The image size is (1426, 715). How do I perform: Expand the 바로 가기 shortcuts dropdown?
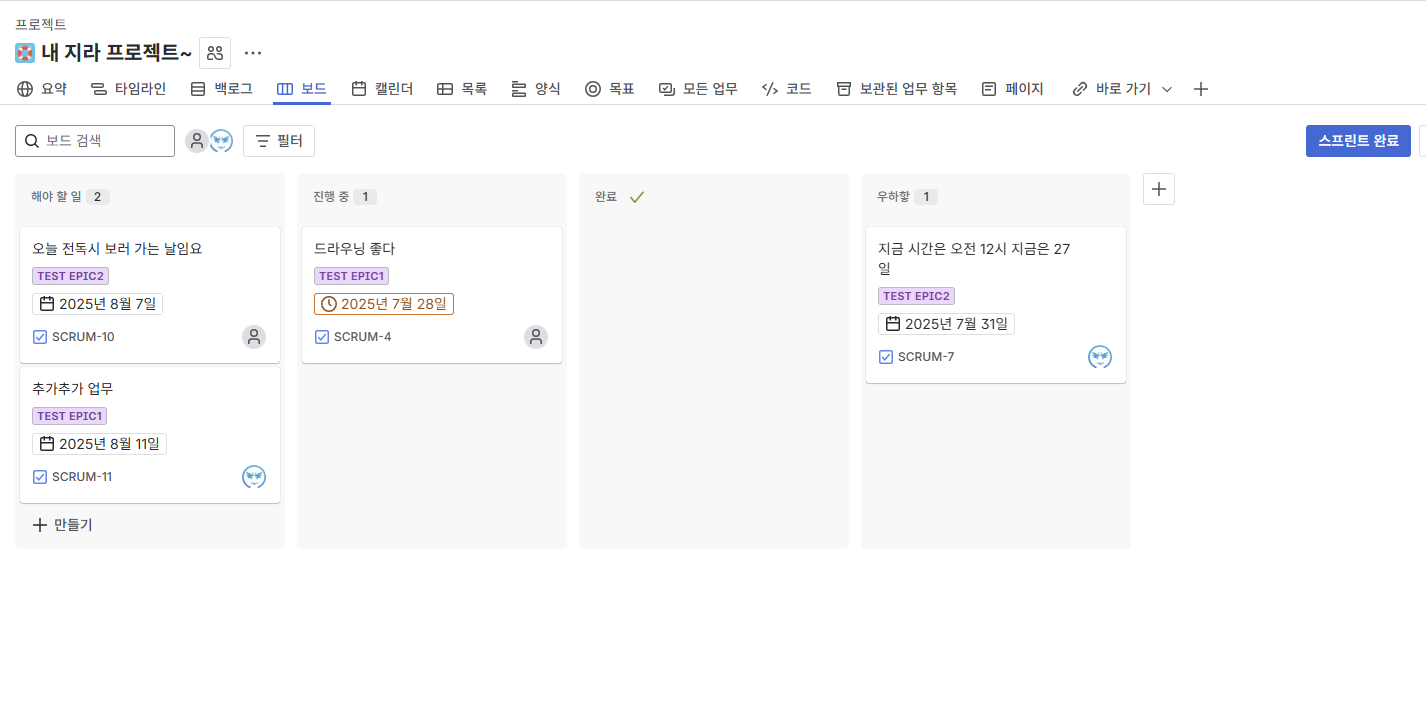pyautogui.click(x=1122, y=89)
